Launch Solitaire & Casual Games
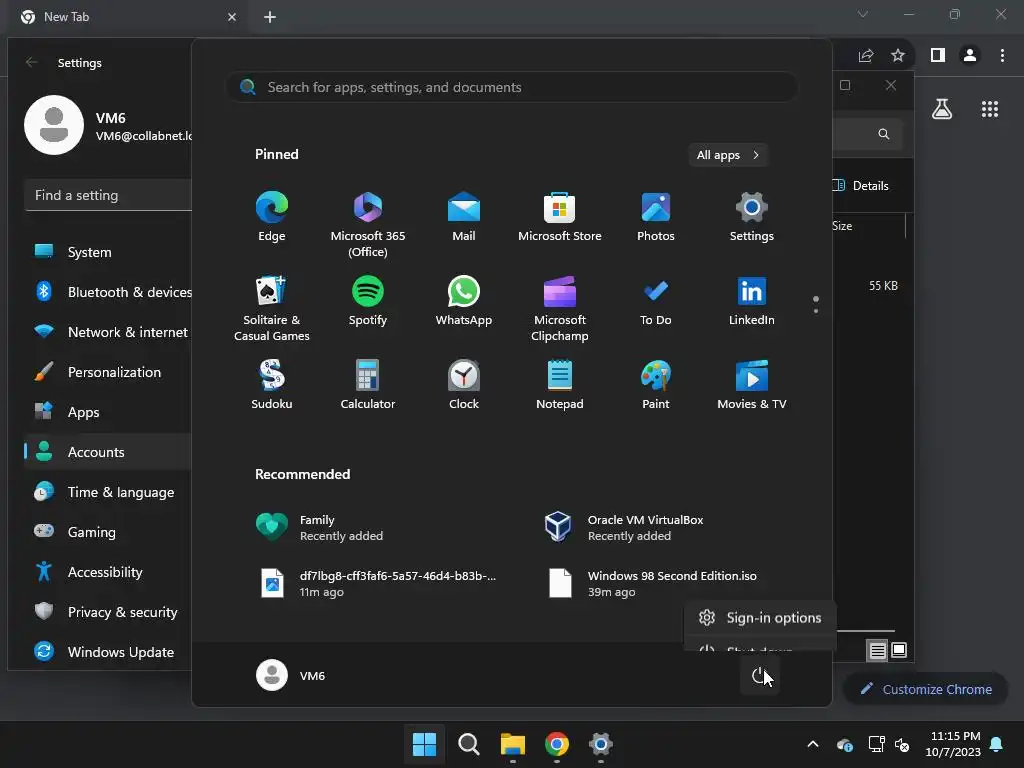This screenshot has width=1024, height=768. 272,308
